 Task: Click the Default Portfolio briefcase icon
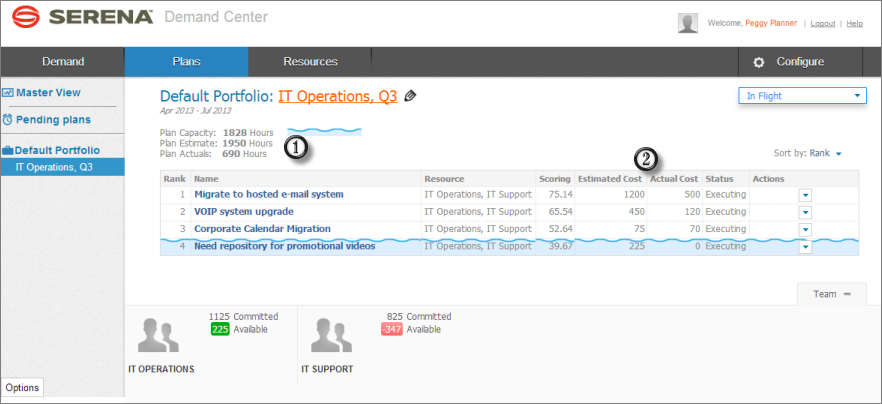point(8,150)
